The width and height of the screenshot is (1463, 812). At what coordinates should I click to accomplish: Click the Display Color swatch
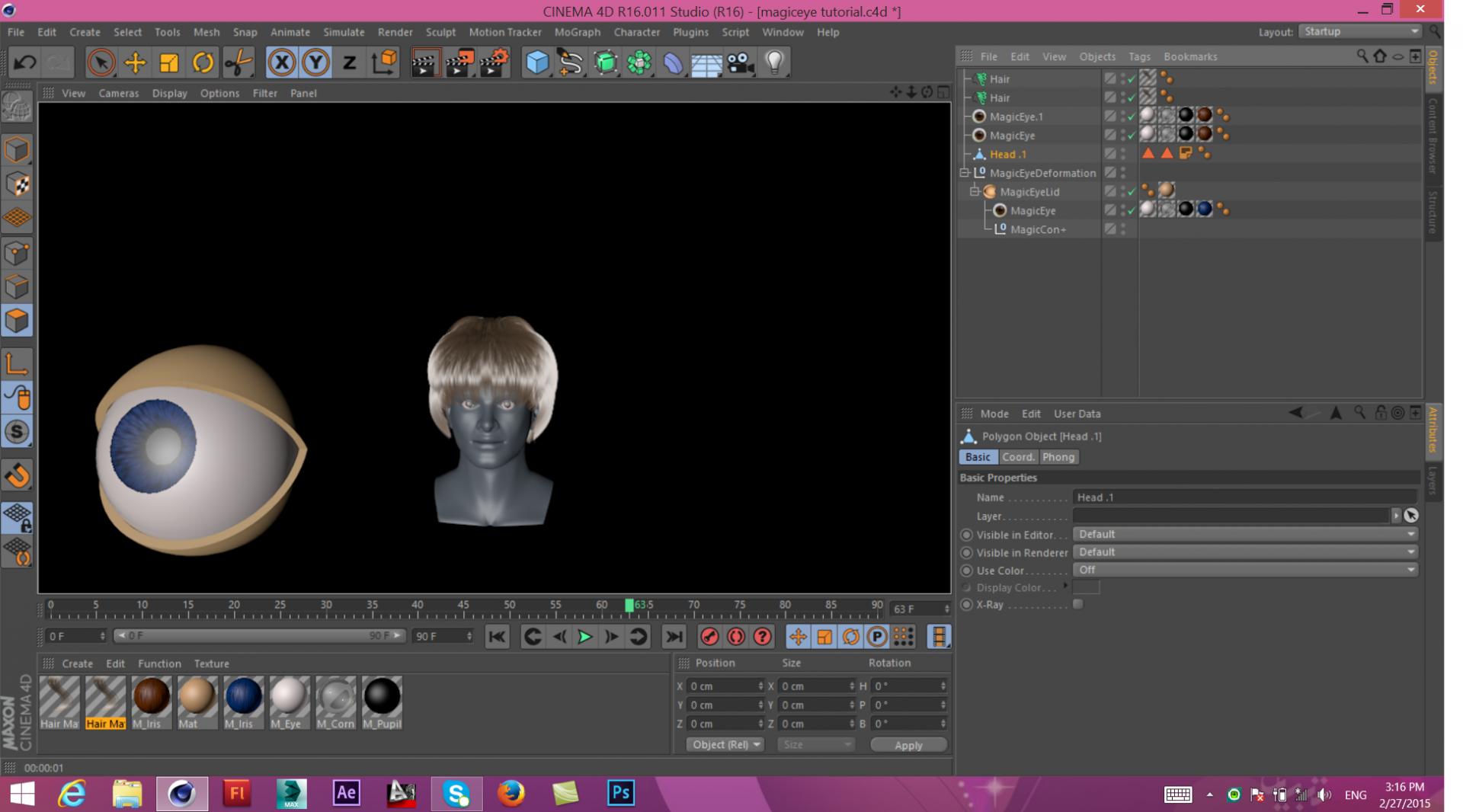tap(1086, 587)
